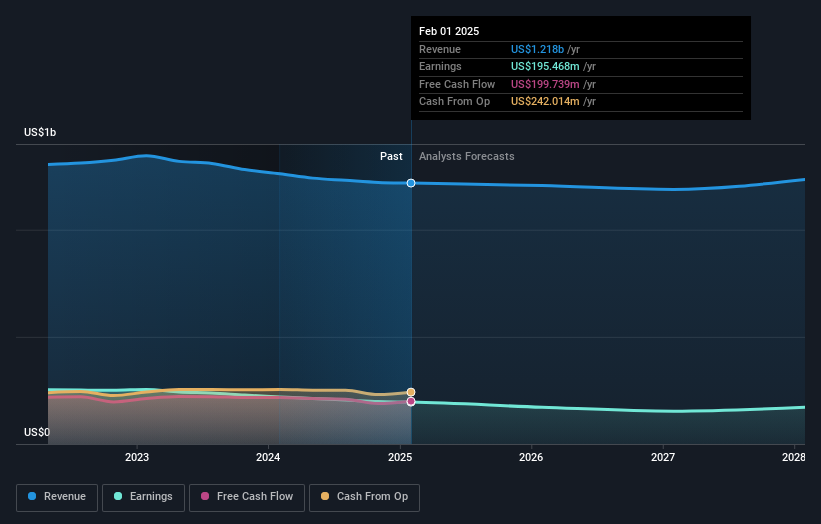Click the Revenue row label in tooltip
This screenshot has width=821, height=524.
click(440, 49)
